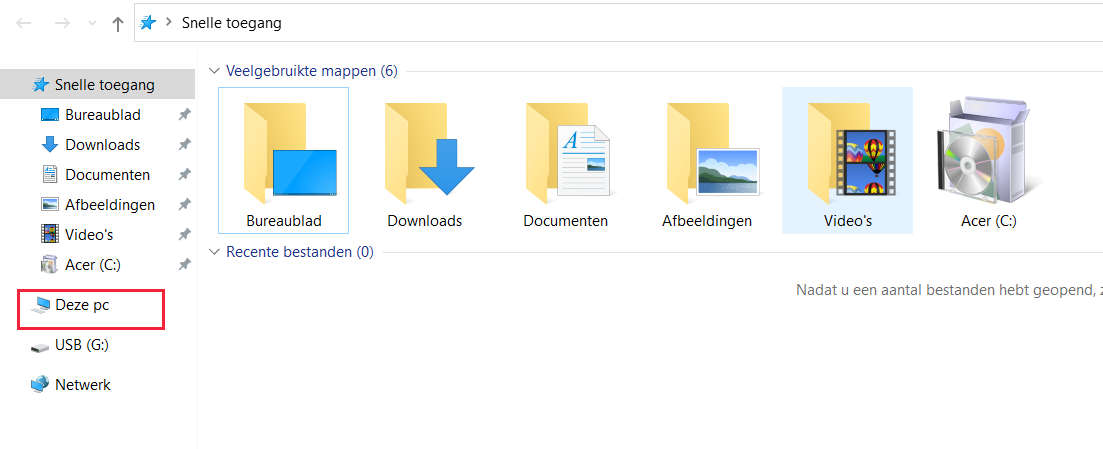This screenshot has width=1103, height=449.
Task: Click the pin icon next to Downloads
Action: [x=184, y=144]
